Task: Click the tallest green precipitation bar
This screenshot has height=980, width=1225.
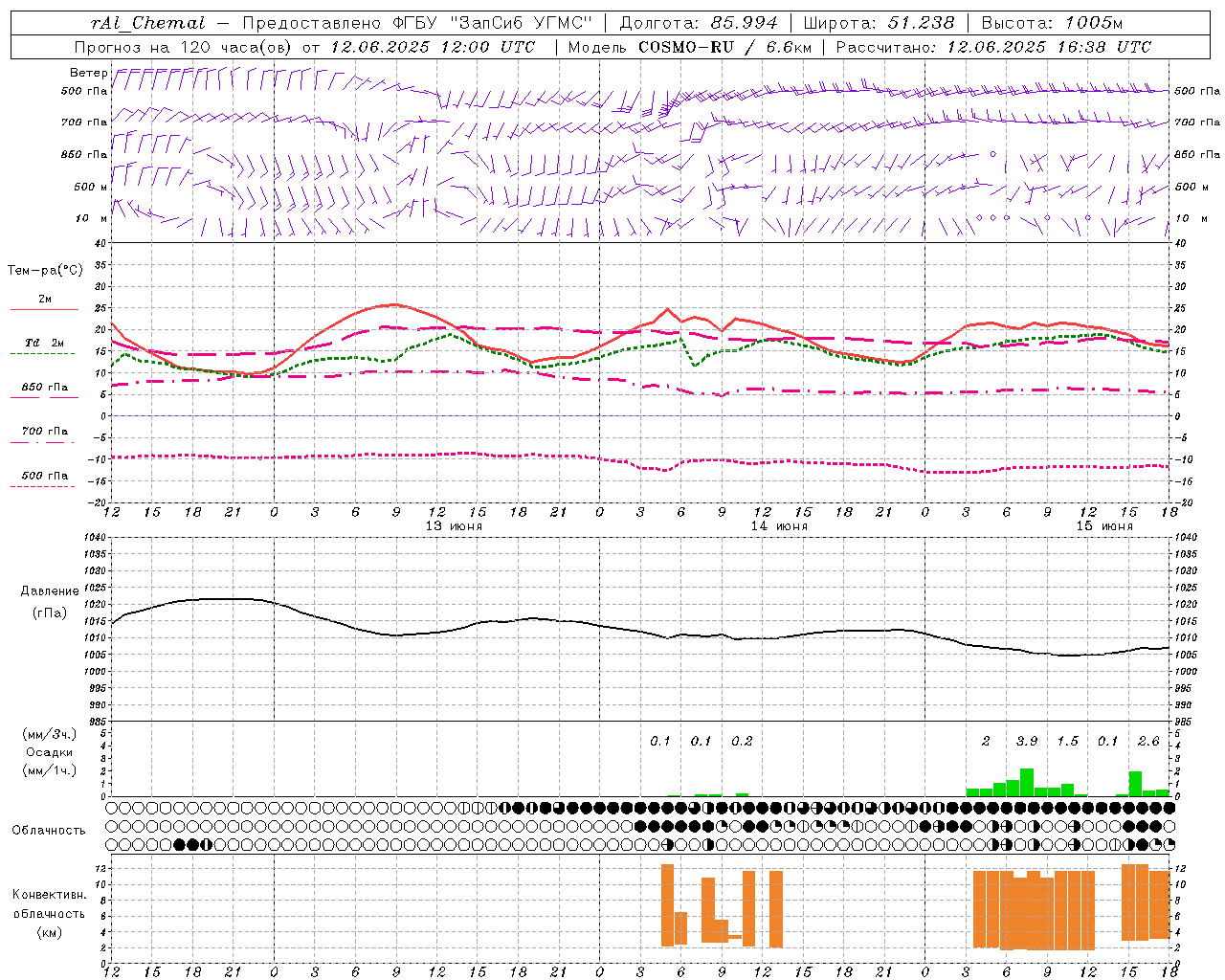Action: pos(1027,783)
